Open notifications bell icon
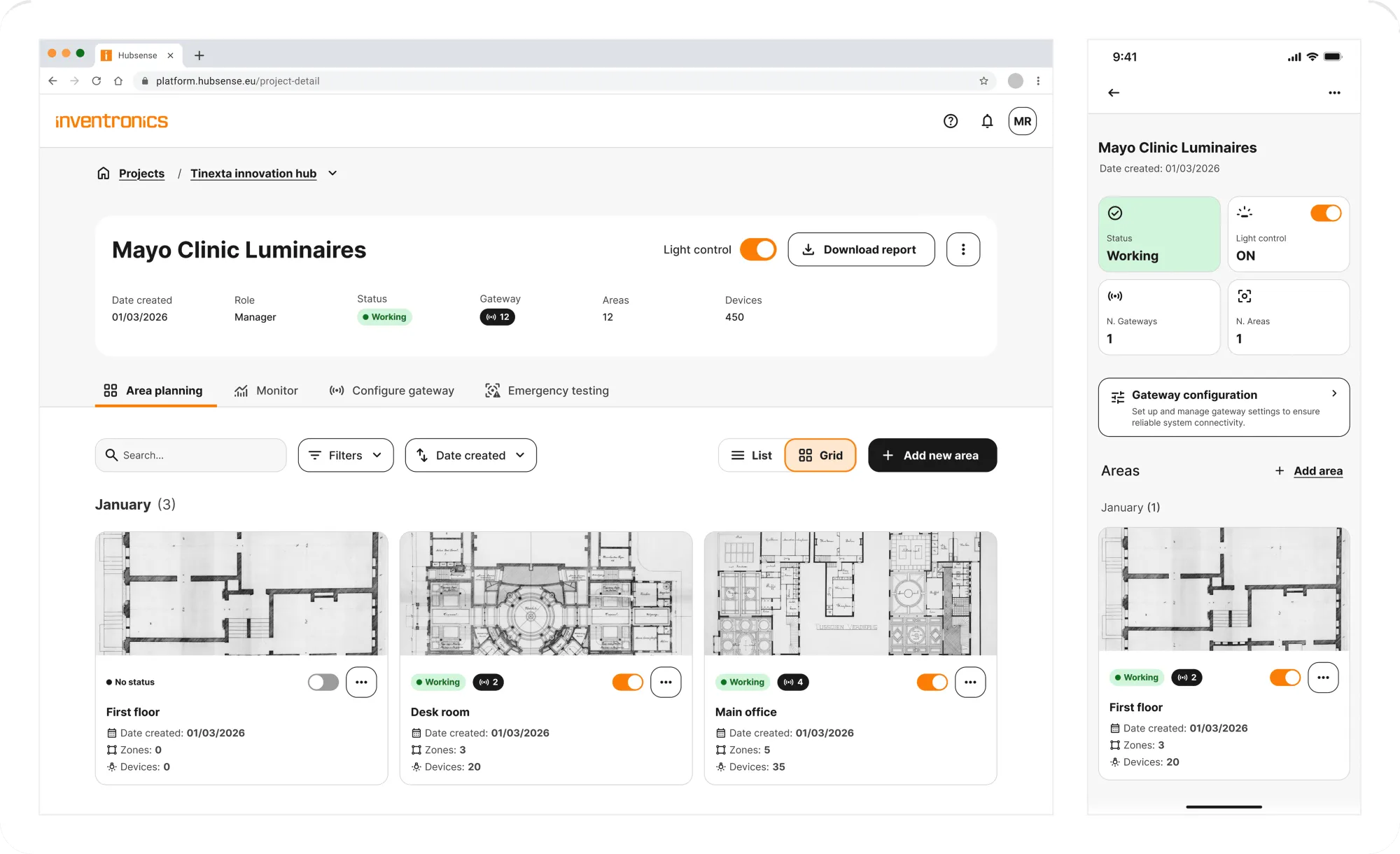 987,121
